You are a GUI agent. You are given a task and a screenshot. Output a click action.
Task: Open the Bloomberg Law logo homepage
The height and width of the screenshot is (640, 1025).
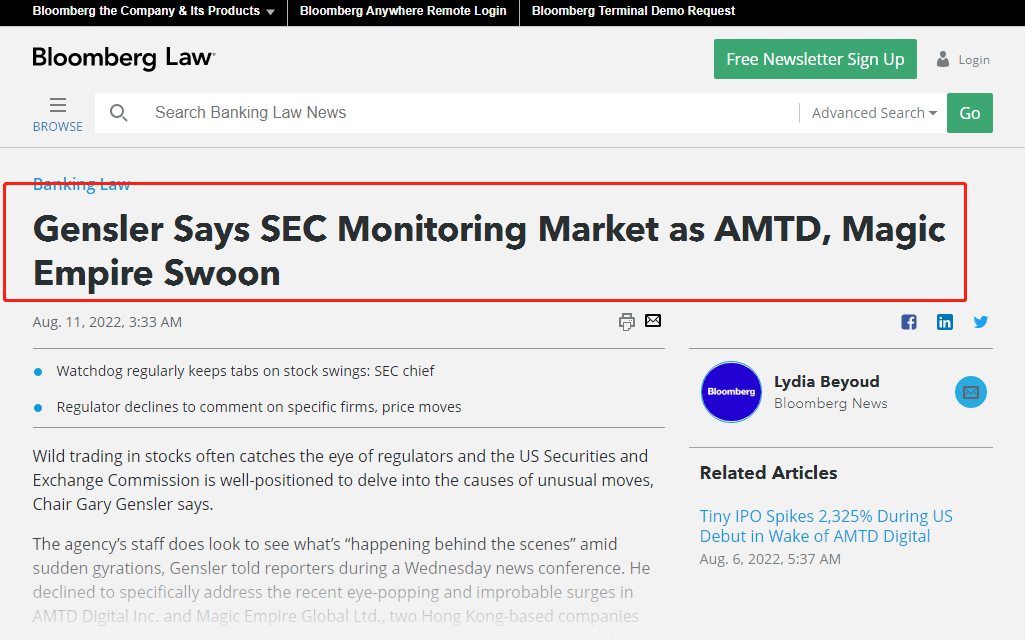(x=124, y=58)
